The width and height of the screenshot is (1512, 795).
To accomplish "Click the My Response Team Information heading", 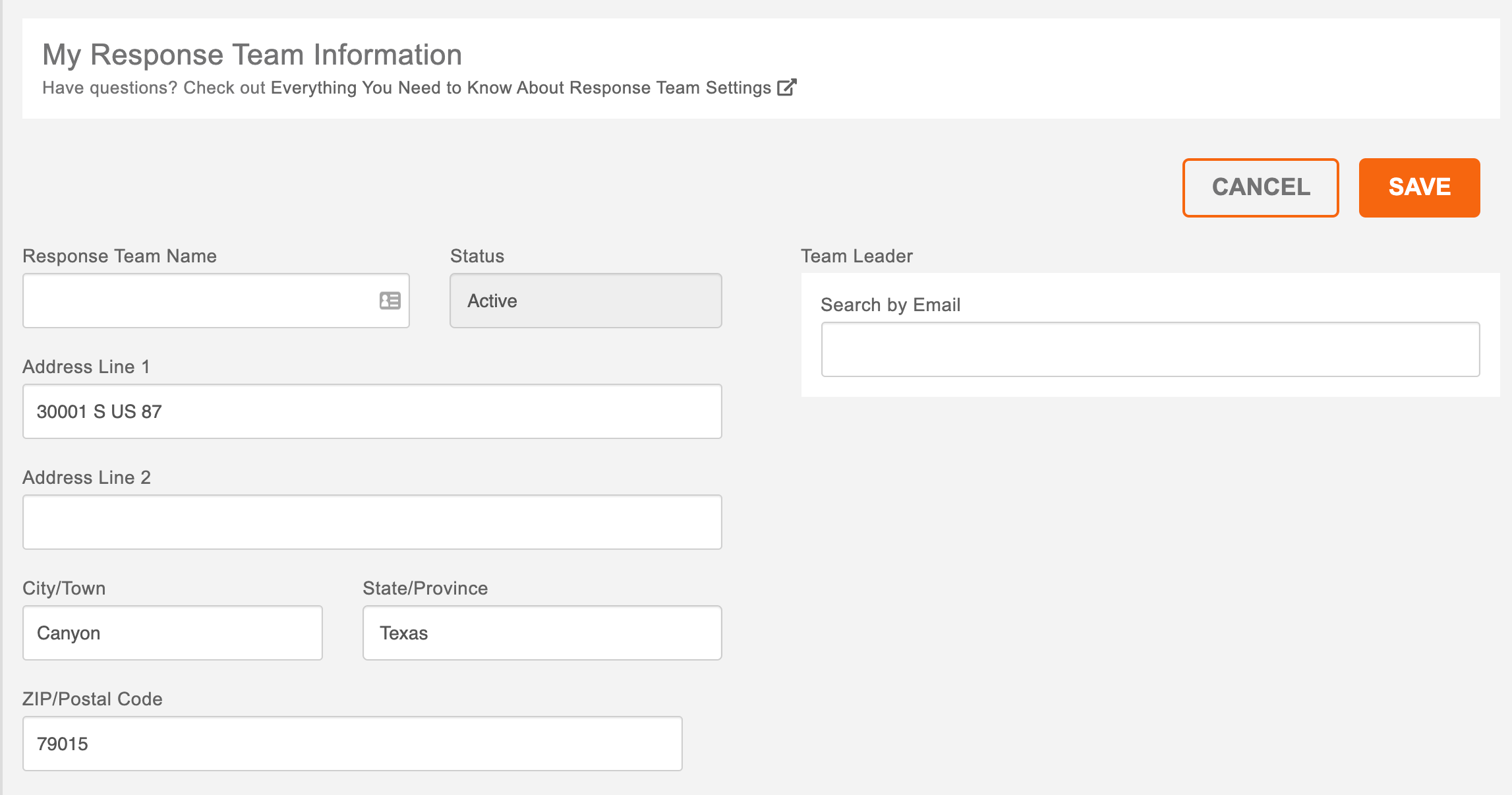I will (252, 55).
